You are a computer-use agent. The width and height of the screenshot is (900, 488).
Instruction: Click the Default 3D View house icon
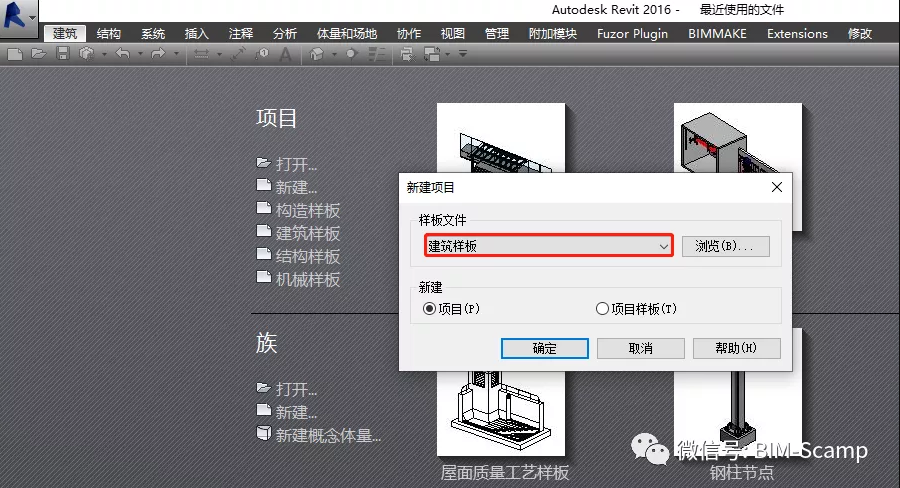(x=316, y=54)
